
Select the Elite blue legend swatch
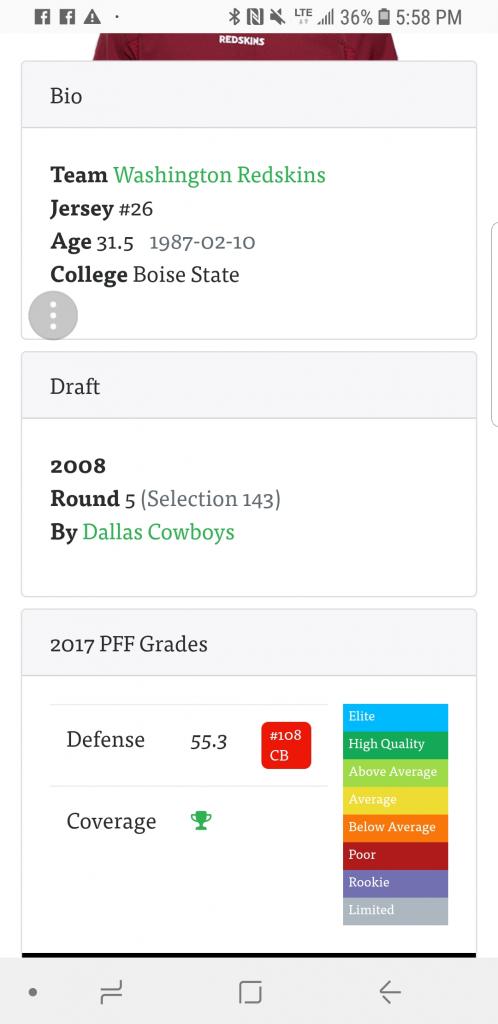pyautogui.click(x=396, y=717)
